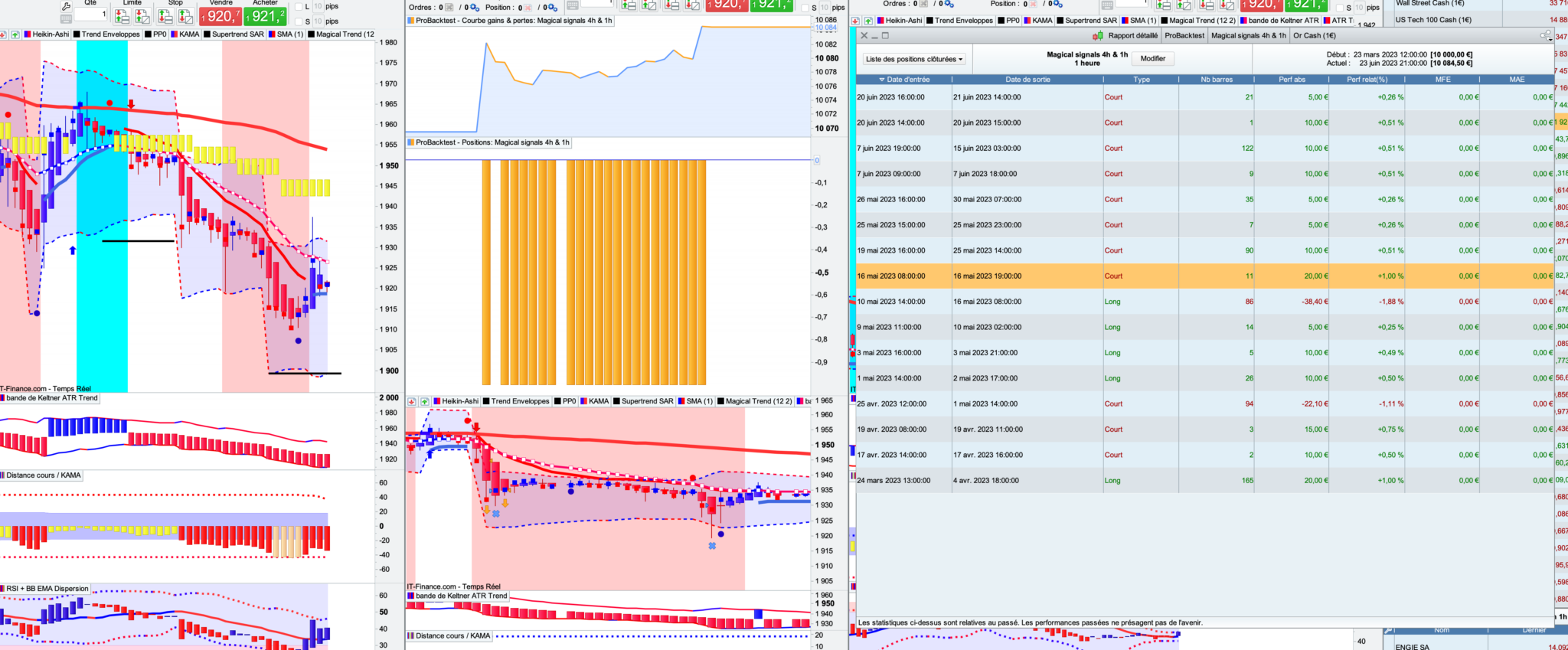Click the Supertrend SAR color swatch, middle lower chart
The height and width of the screenshot is (650, 1568).
616,401
